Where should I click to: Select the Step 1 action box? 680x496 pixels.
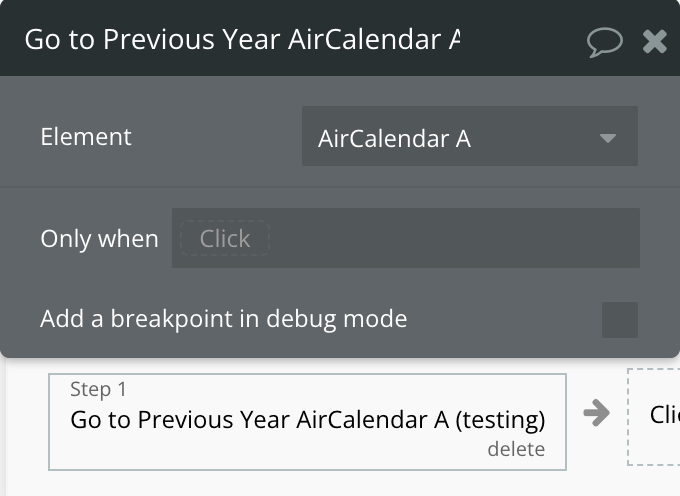click(307, 422)
